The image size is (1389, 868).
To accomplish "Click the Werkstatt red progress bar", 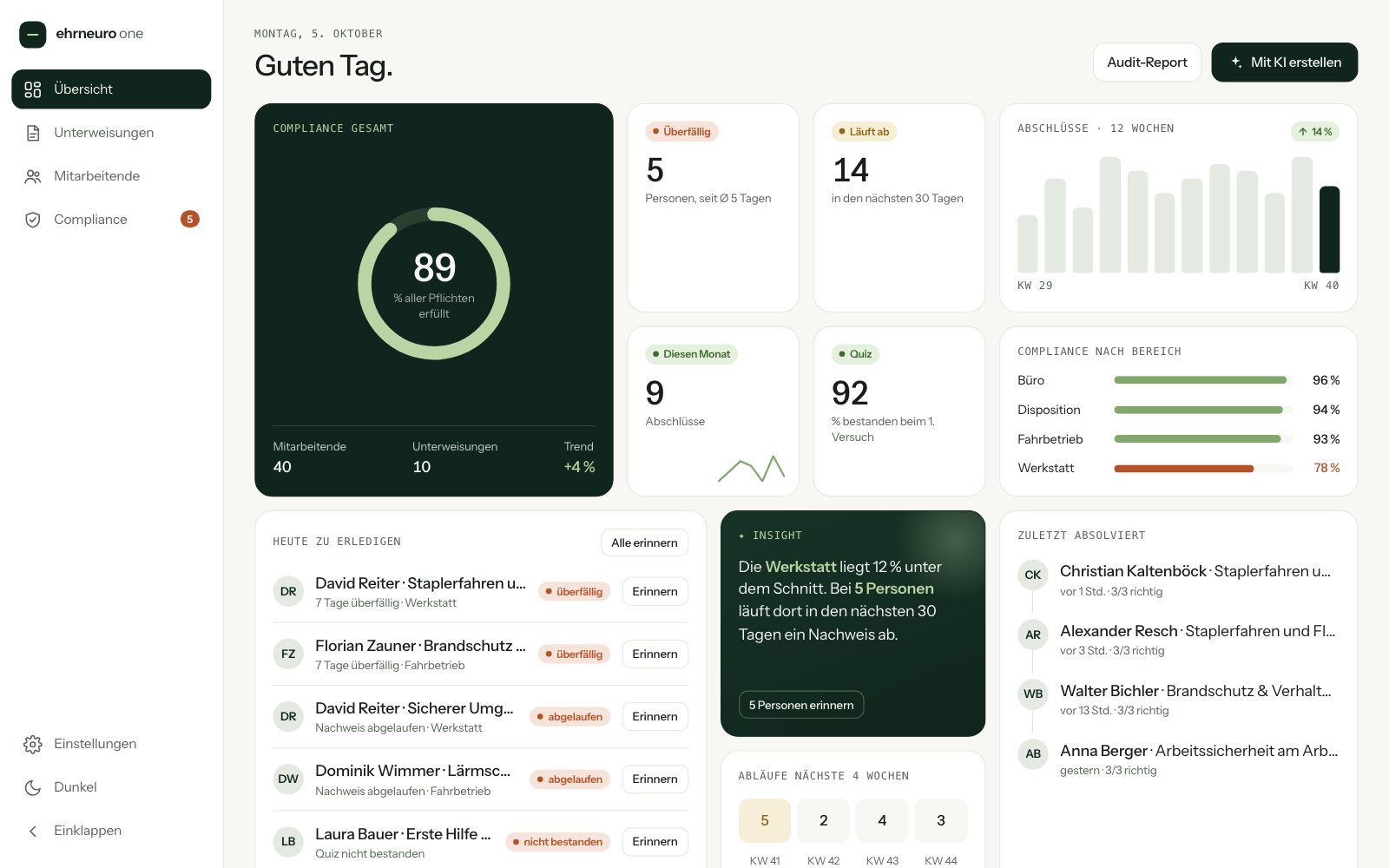I will click(x=1204, y=468).
